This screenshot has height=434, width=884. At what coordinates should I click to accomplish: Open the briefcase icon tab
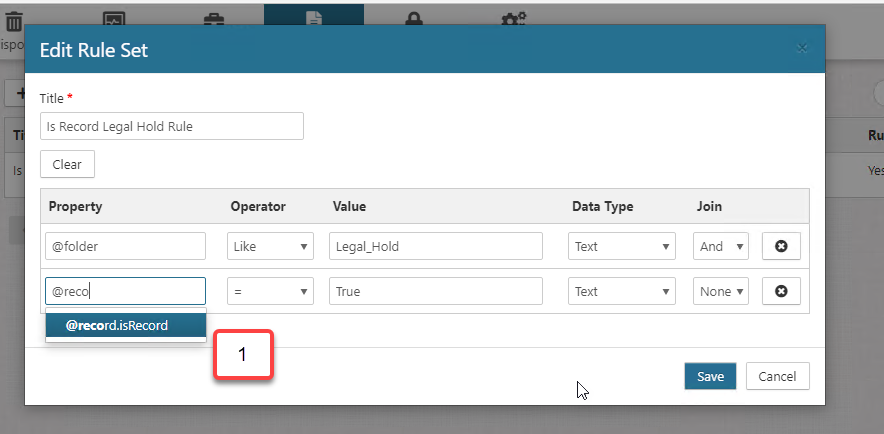[x=213, y=20]
